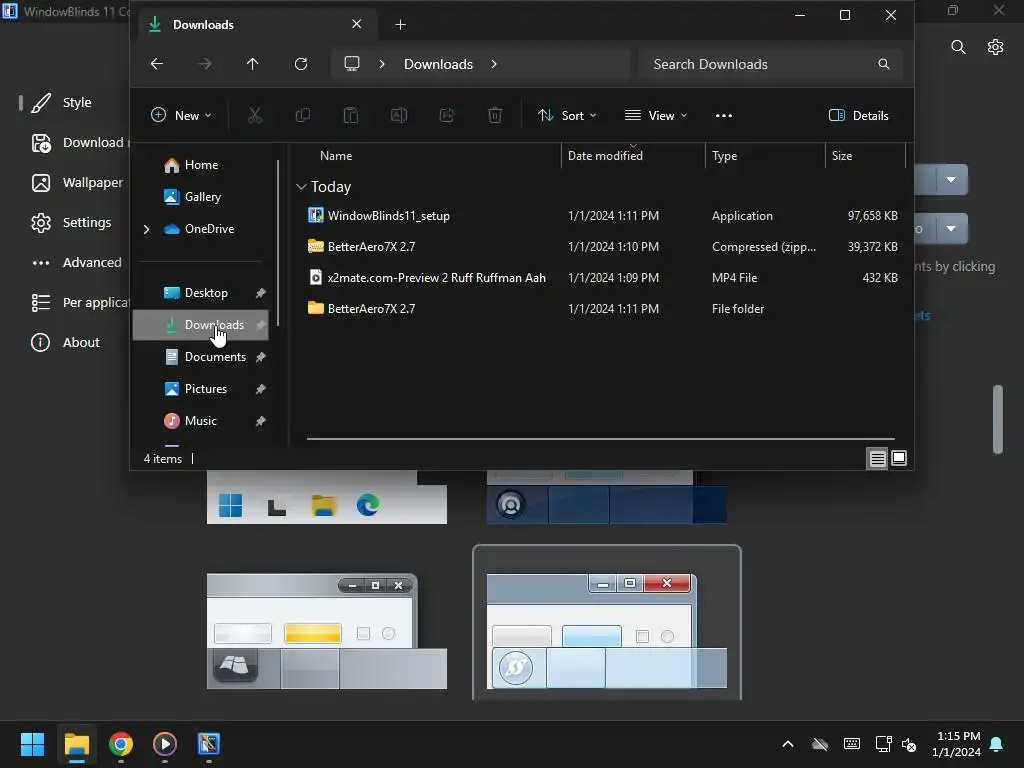
Task: Click the This PC monitor icon in address bar
Action: [x=352, y=63]
